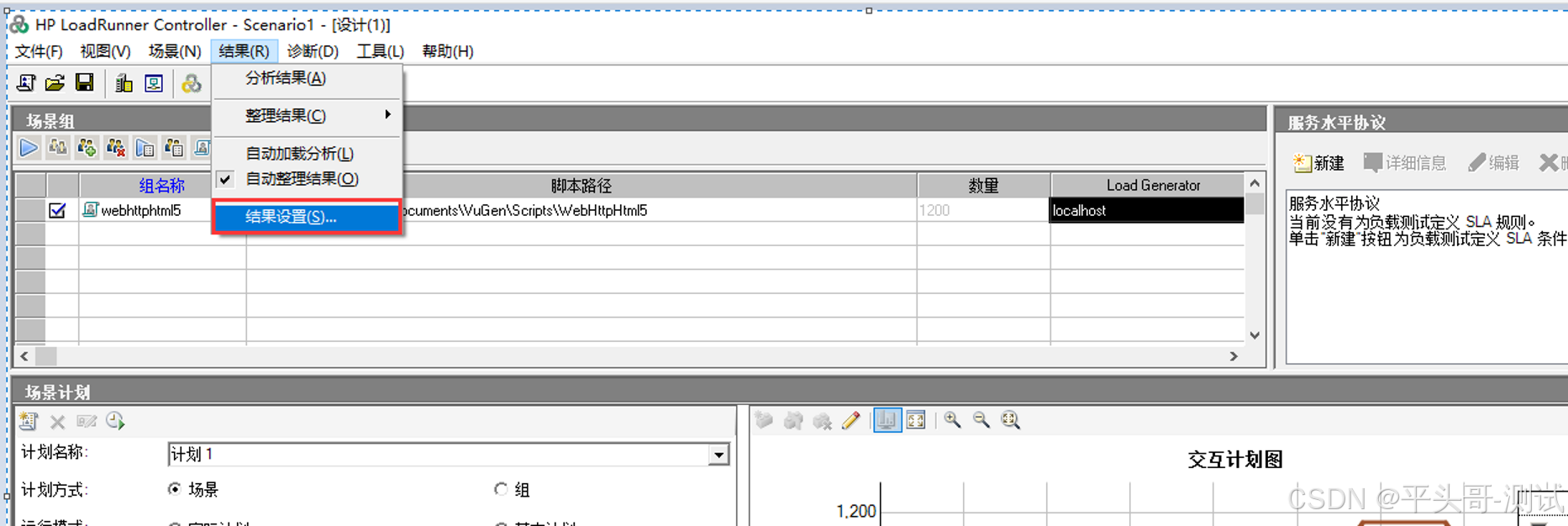Open the 诊断(D) menu
The height and width of the screenshot is (526, 1568).
313,51
